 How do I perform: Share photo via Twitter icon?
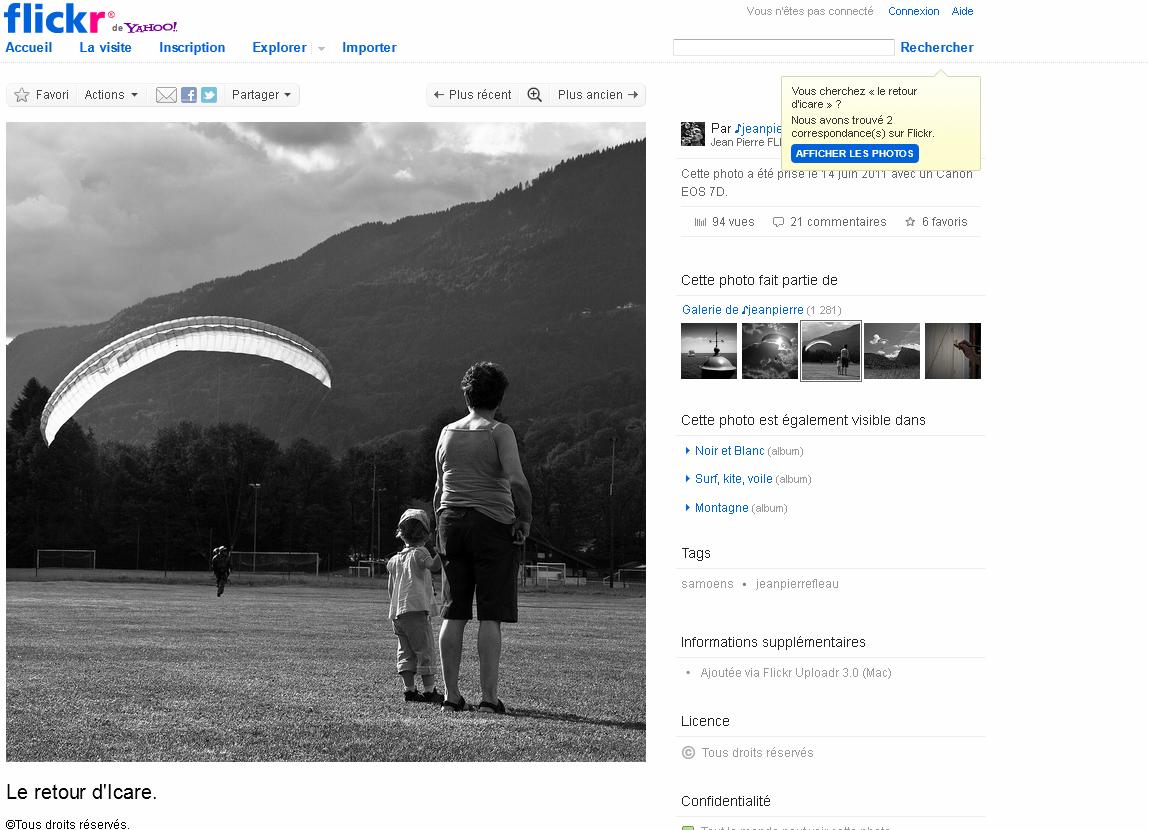point(208,95)
